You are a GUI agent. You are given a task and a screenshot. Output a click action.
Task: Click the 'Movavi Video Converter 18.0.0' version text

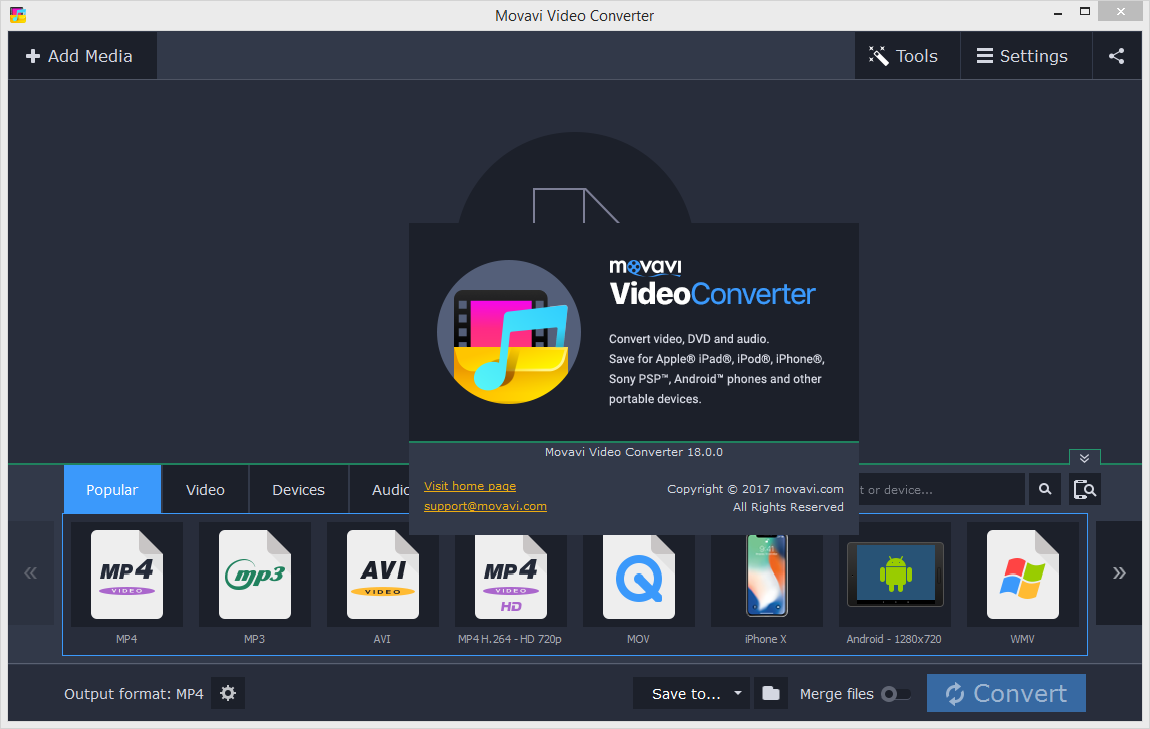(x=634, y=452)
